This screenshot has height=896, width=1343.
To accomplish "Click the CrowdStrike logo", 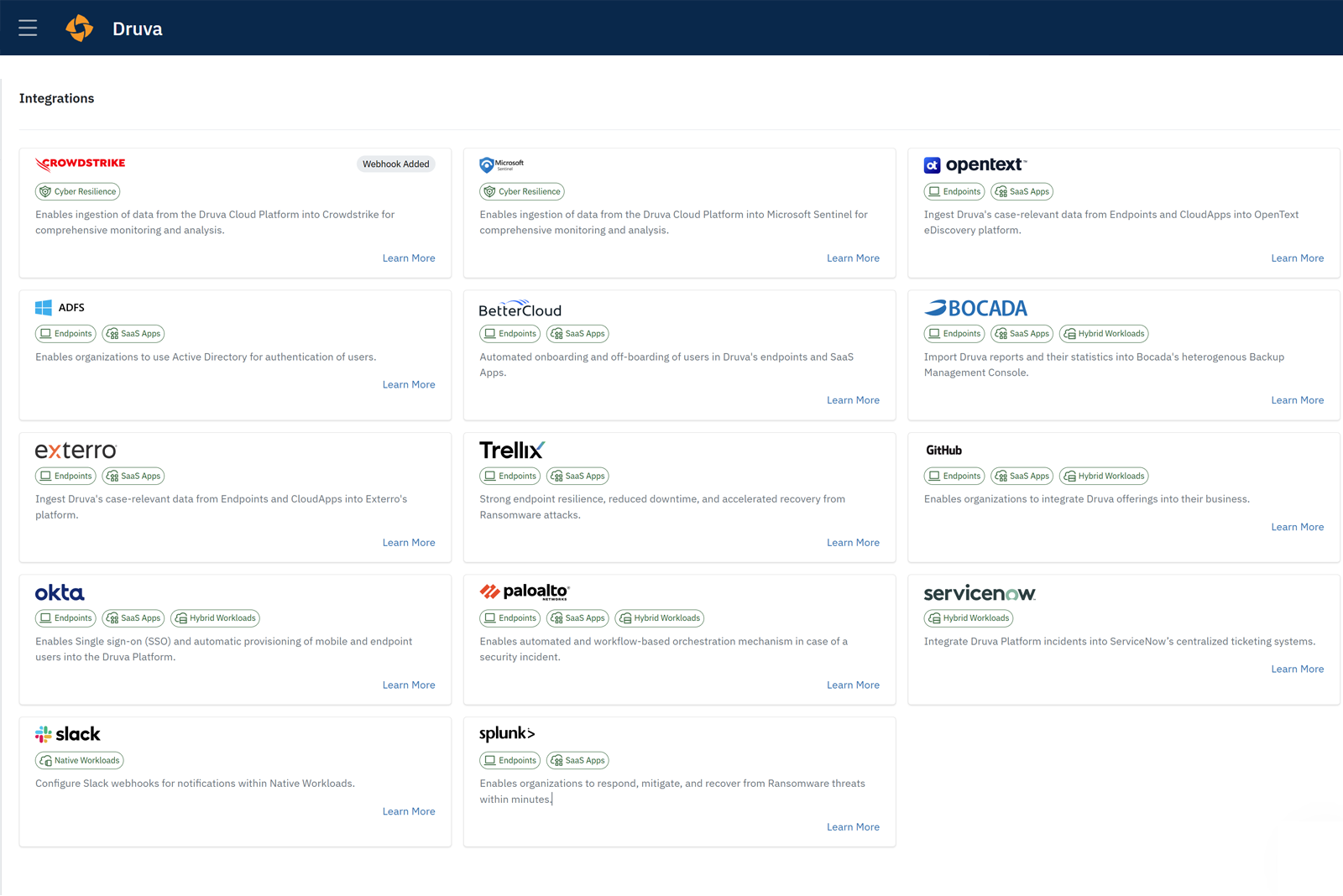I will pyautogui.click(x=81, y=164).
